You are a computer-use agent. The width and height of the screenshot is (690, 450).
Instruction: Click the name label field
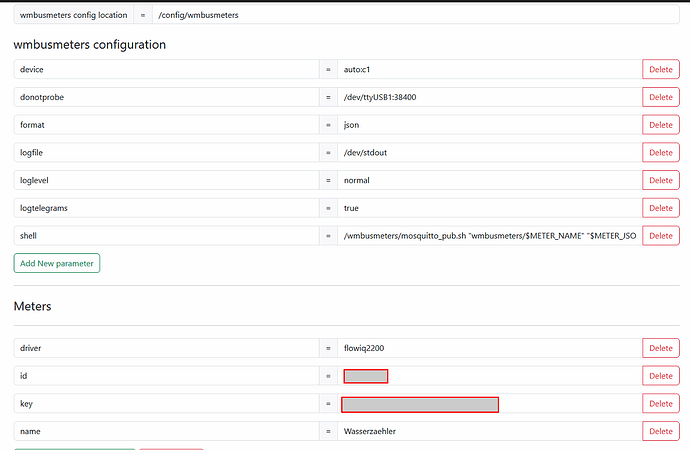point(166,431)
